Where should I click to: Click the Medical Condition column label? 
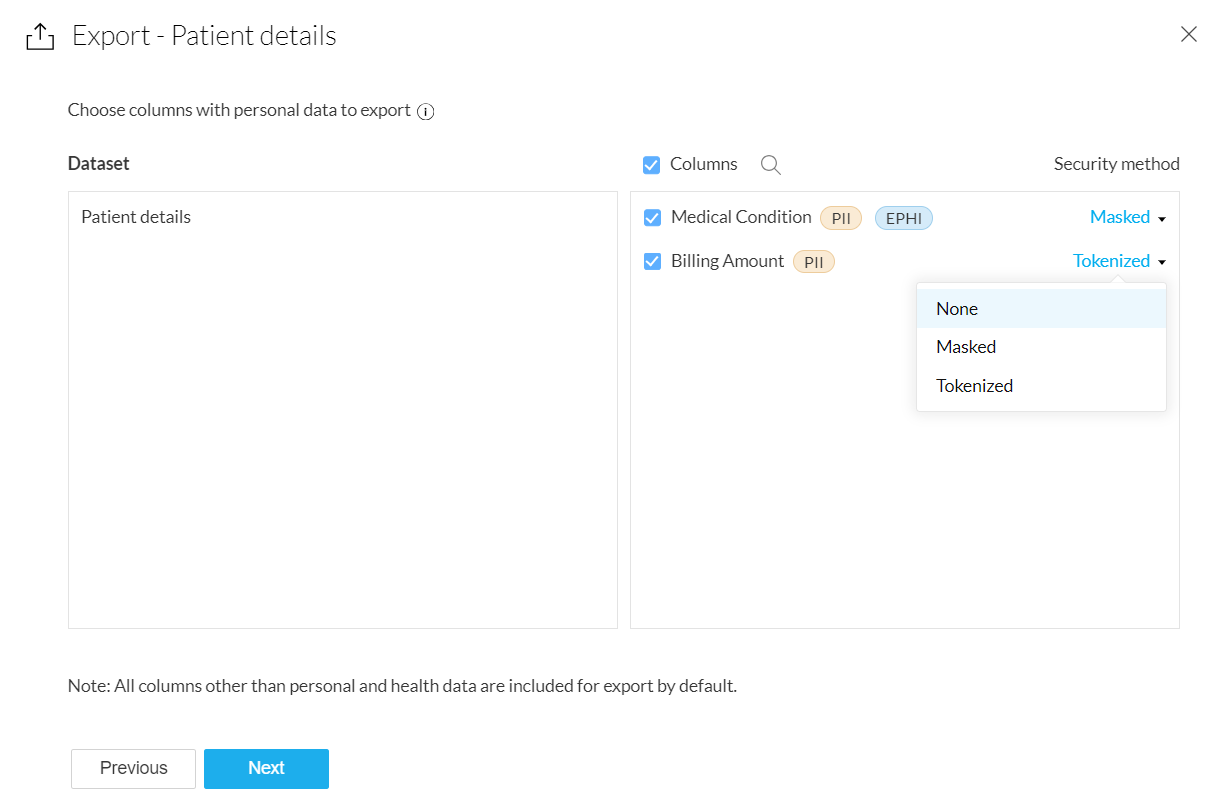741,217
